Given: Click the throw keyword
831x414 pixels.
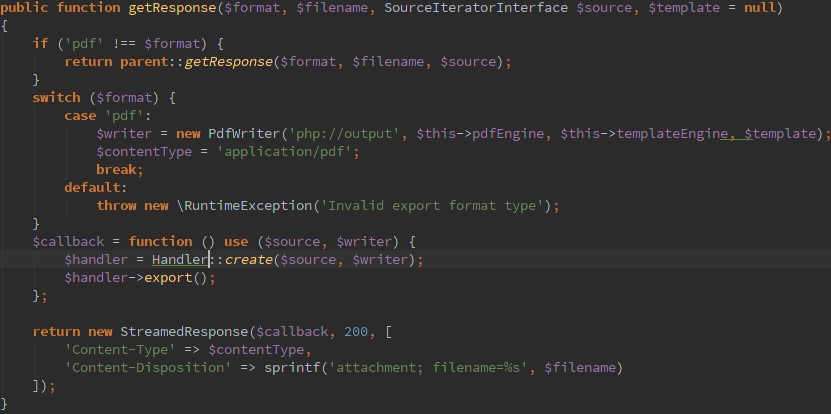Looking at the screenshot, I should (x=116, y=206).
